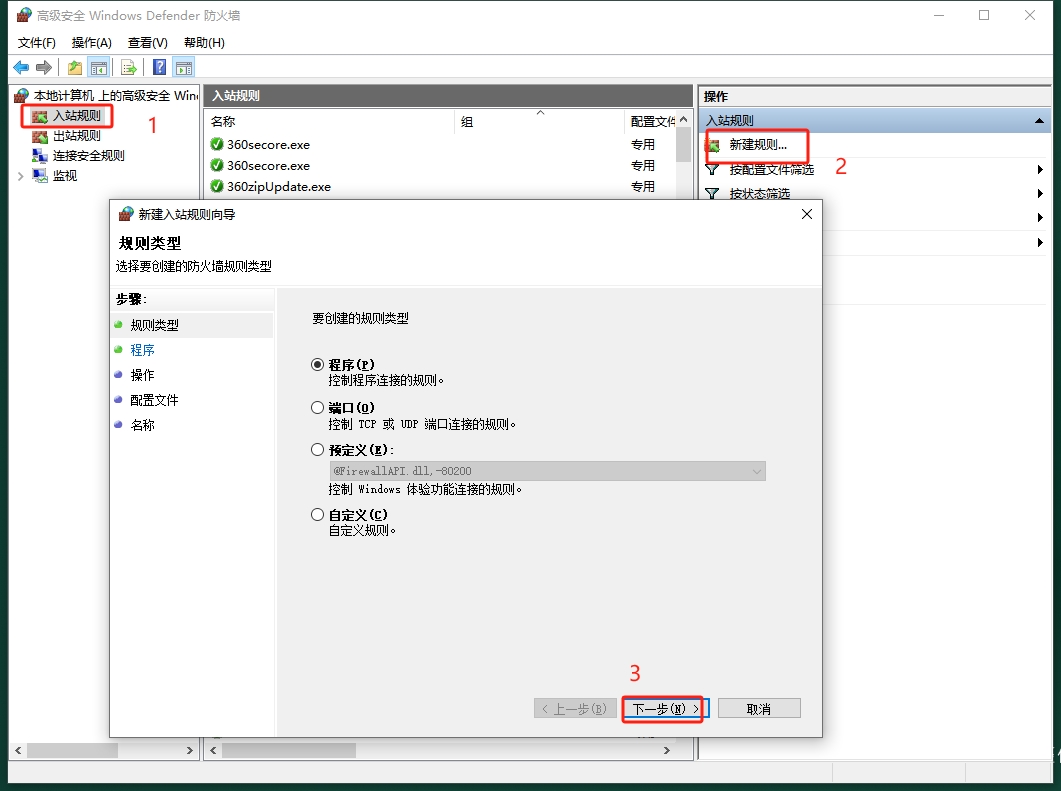The width and height of the screenshot is (1061, 791).
Task: Click the 新建规则 icon in actions pane
Action: pyautogui.click(x=713, y=145)
